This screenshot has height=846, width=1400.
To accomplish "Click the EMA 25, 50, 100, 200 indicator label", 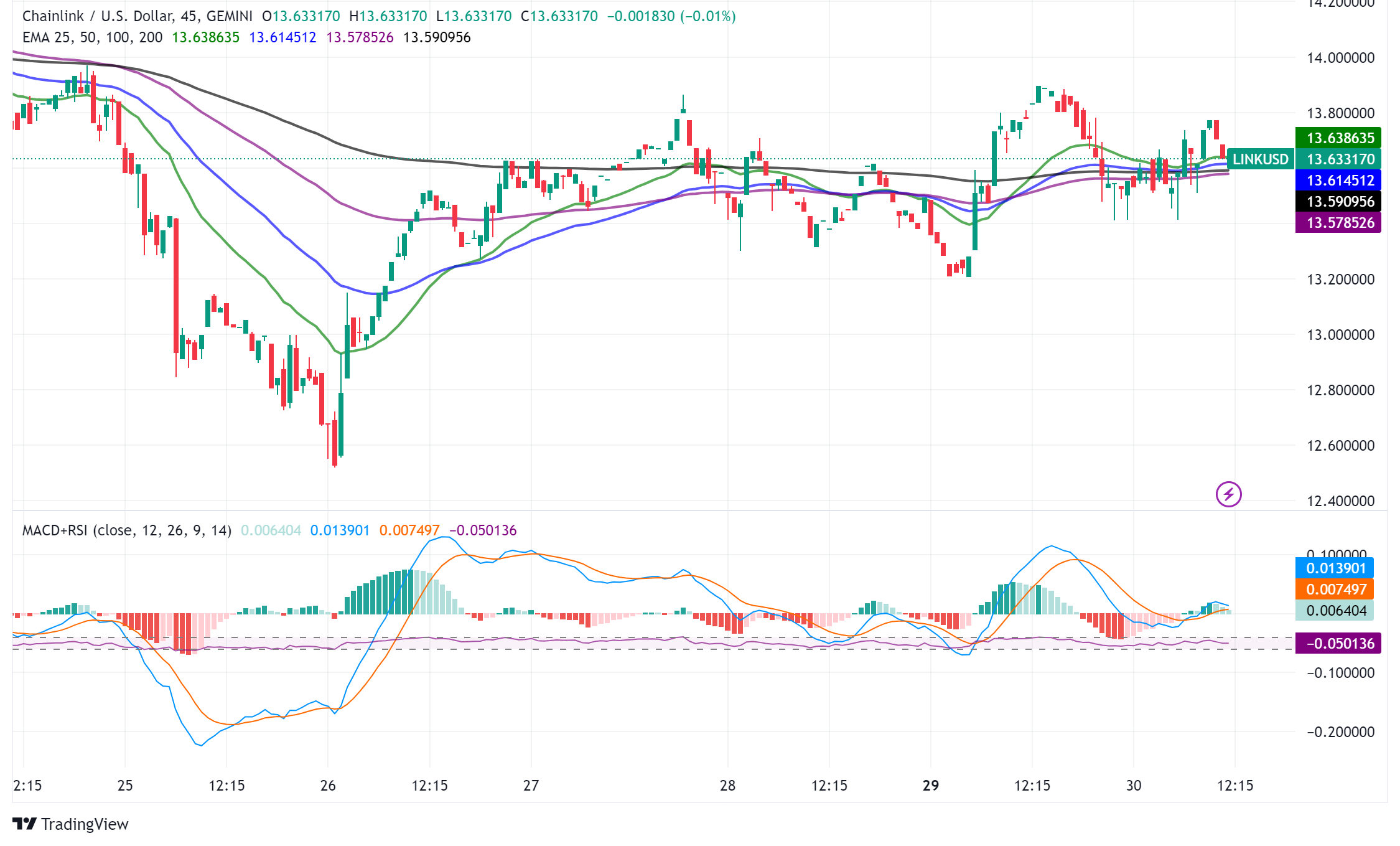I will [x=92, y=37].
